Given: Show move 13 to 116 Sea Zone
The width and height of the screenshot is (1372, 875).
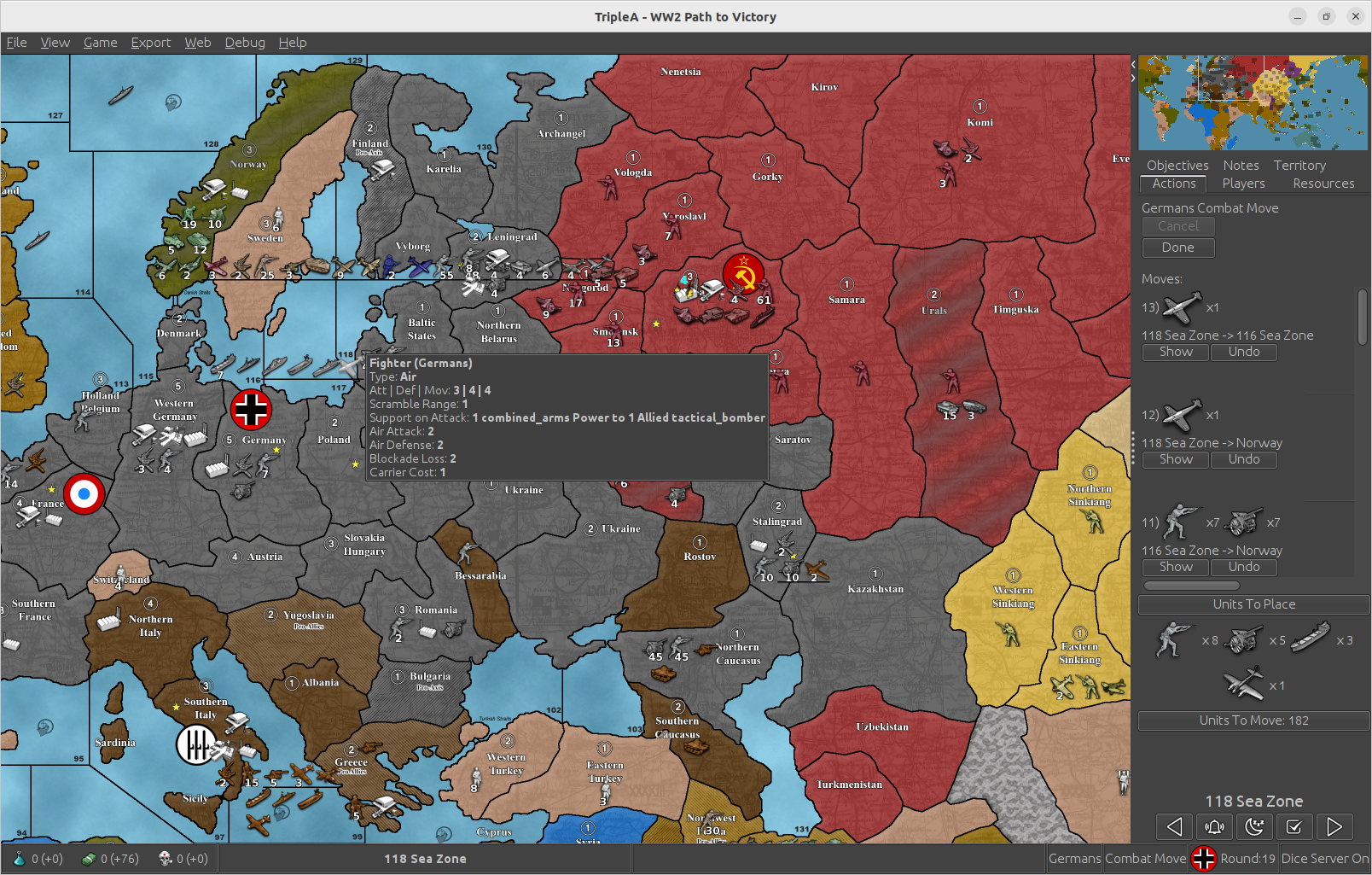Looking at the screenshot, I should pos(1176,352).
